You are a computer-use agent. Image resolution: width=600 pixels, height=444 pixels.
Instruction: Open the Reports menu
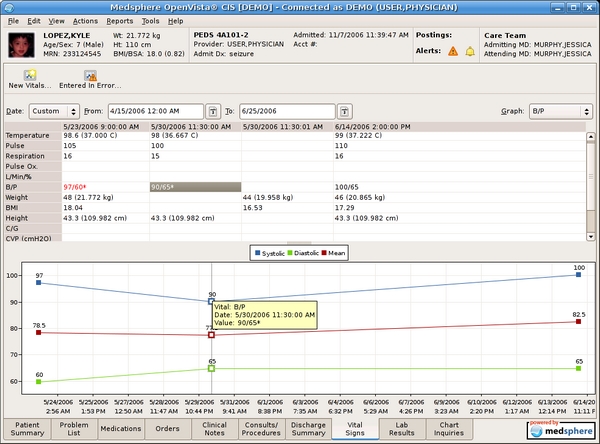[x=120, y=21]
